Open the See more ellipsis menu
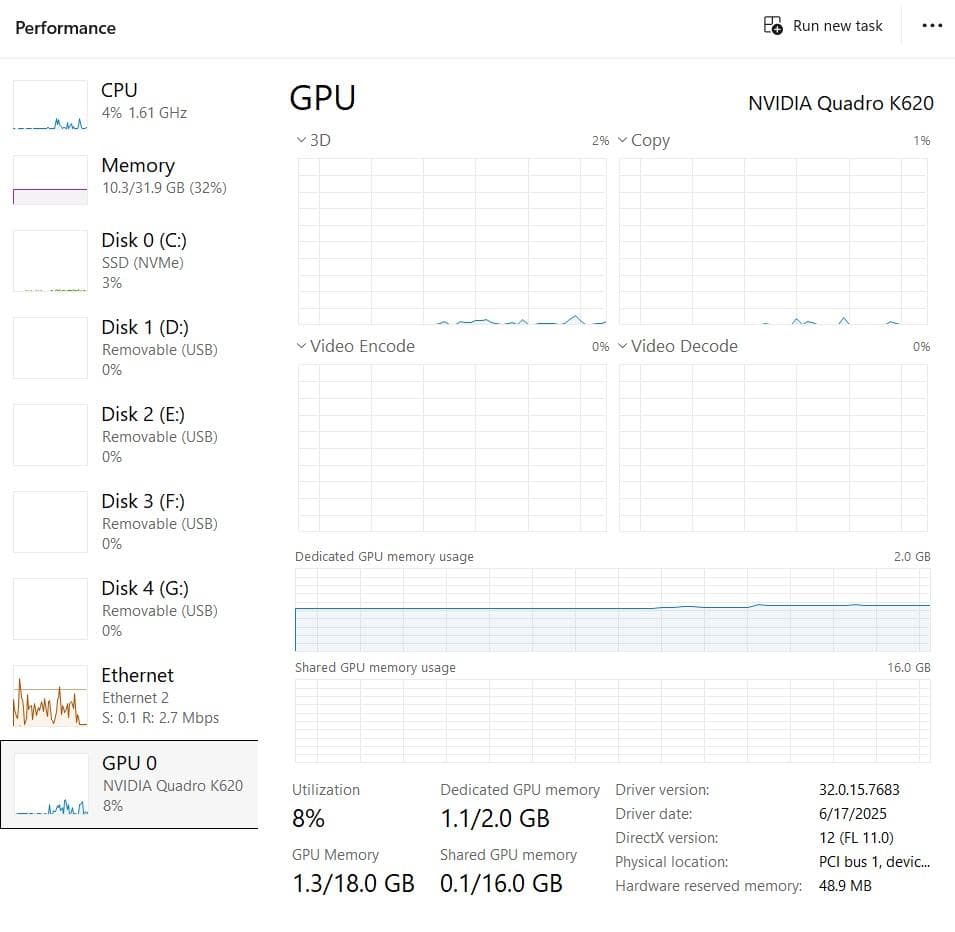The width and height of the screenshot is (955, 932). click(x=932, y=25)
